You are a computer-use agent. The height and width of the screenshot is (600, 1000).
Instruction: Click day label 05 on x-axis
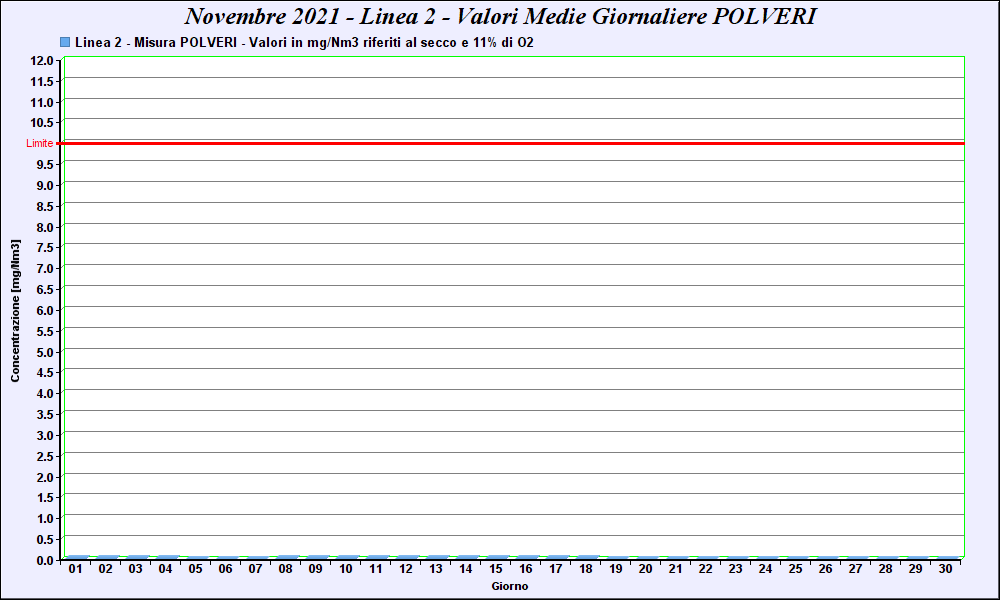click(x=195, y=569)
